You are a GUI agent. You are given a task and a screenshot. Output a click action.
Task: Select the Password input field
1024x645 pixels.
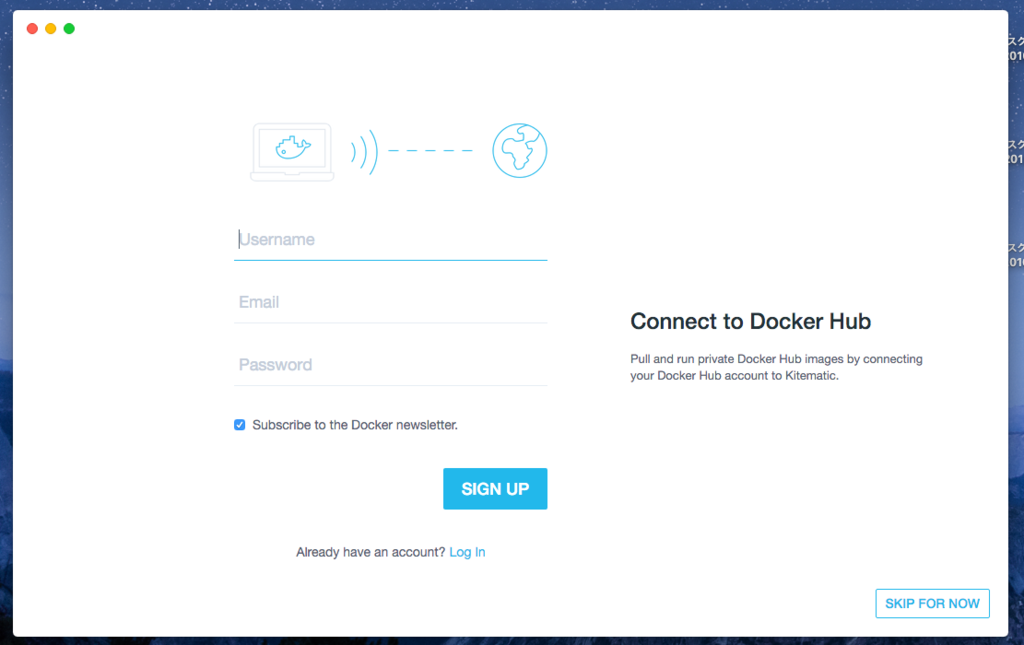(x=391, y=365)
